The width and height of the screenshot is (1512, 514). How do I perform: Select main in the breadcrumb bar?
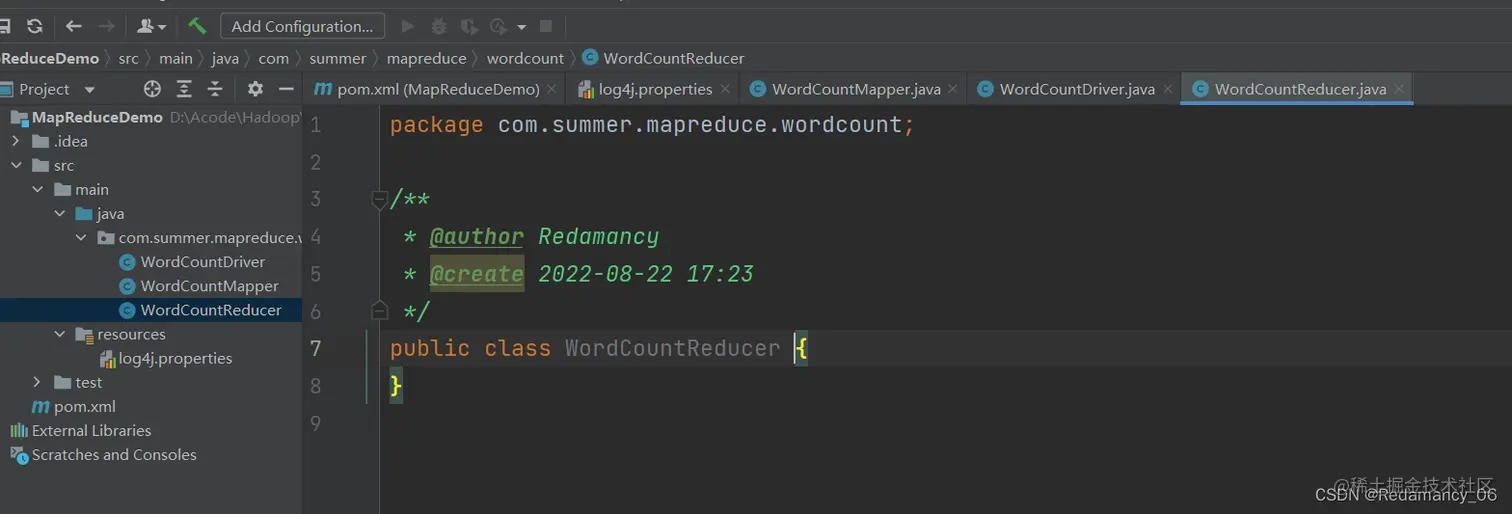pyautogui.click(x=176, y=58)
